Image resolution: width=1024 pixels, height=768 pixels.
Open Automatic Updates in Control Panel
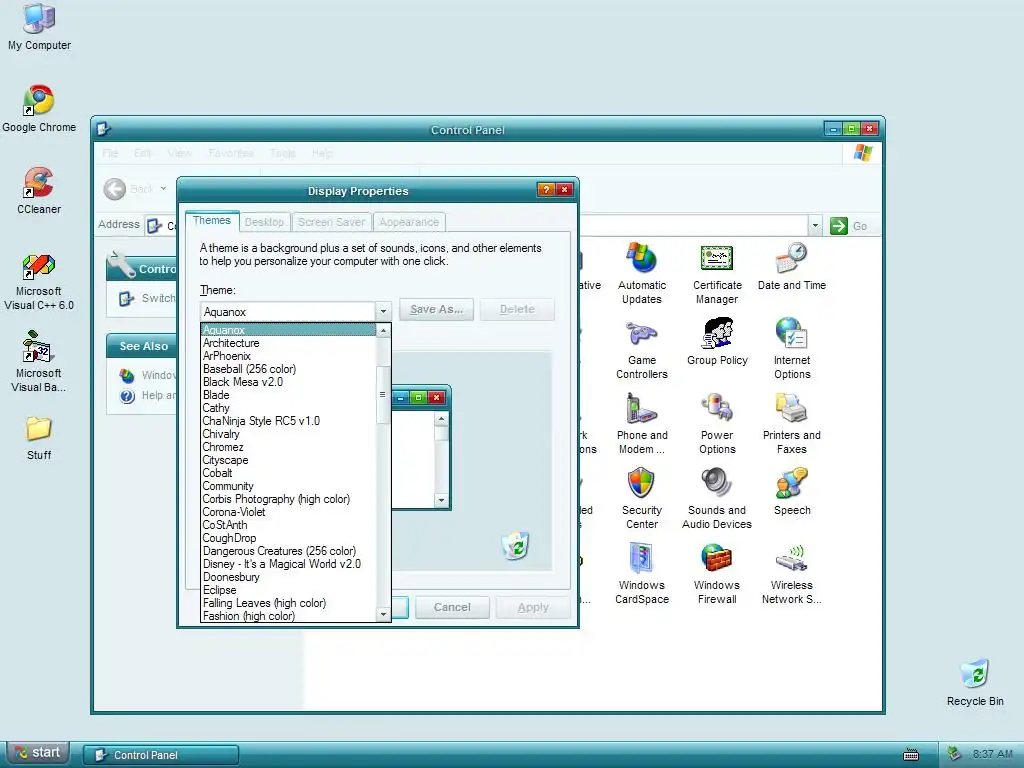tap(641, 273)
